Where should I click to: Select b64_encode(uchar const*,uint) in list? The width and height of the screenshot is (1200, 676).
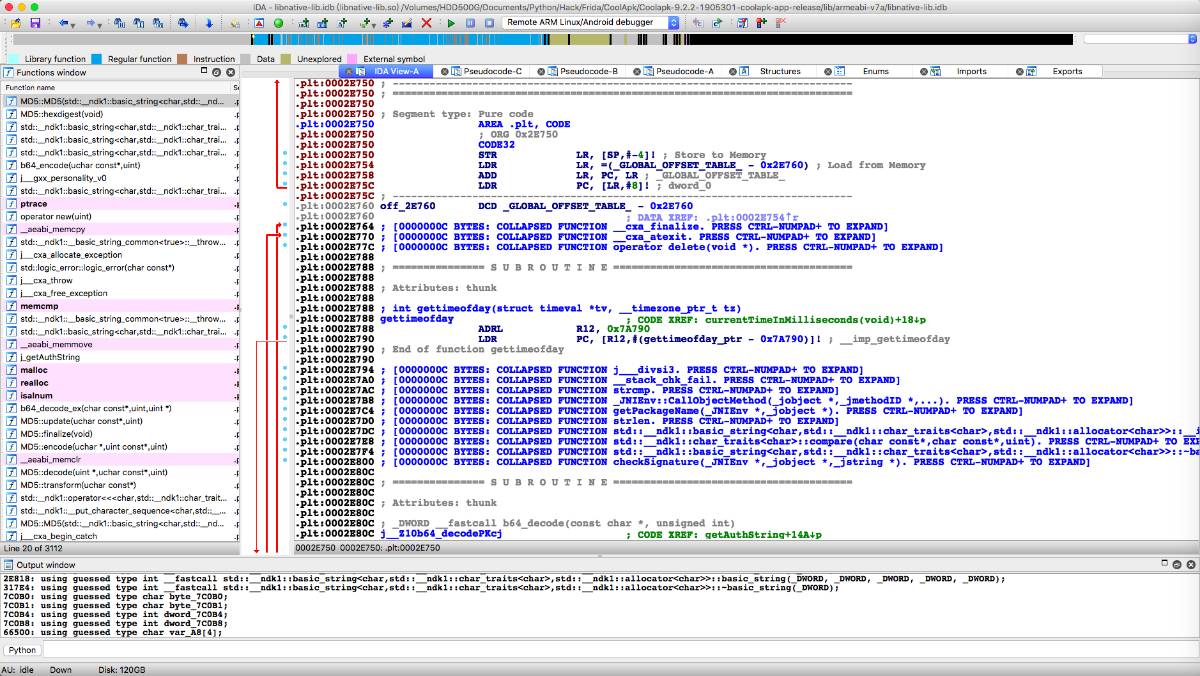pyautogui.click(x=120, y=165)
